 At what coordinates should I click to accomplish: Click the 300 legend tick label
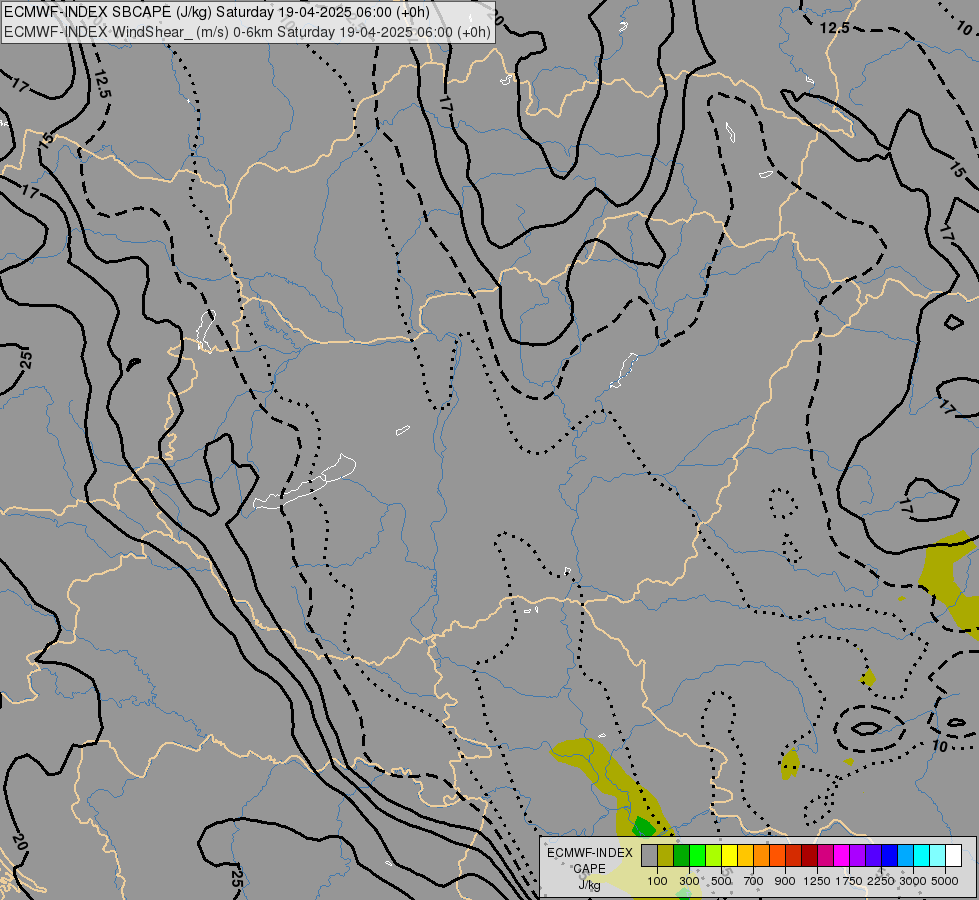(x=689, y=881)
